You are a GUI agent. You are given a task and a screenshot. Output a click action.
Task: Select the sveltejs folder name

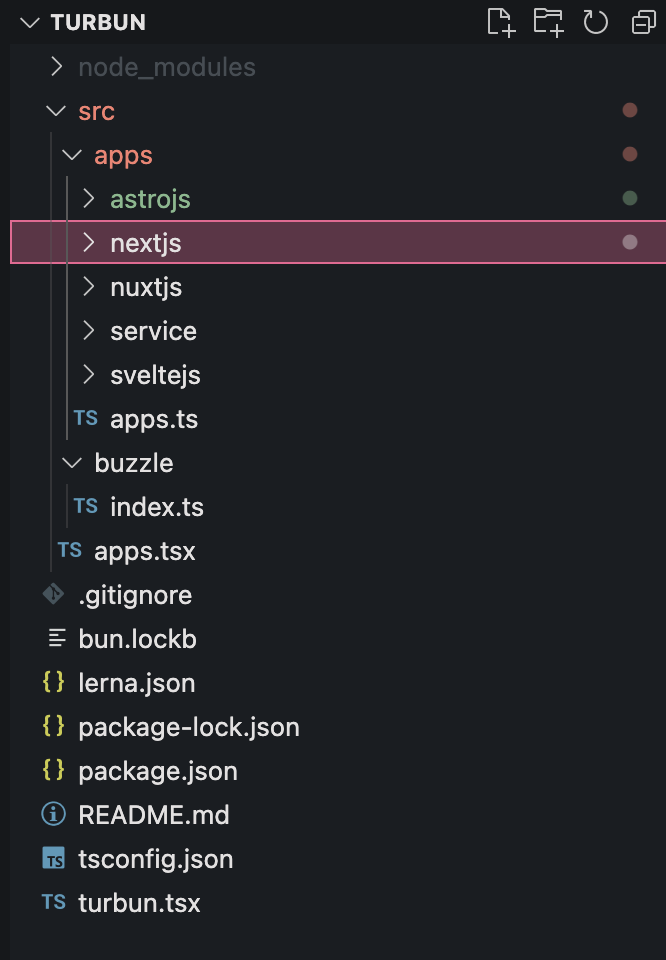[x=155, y=376]
